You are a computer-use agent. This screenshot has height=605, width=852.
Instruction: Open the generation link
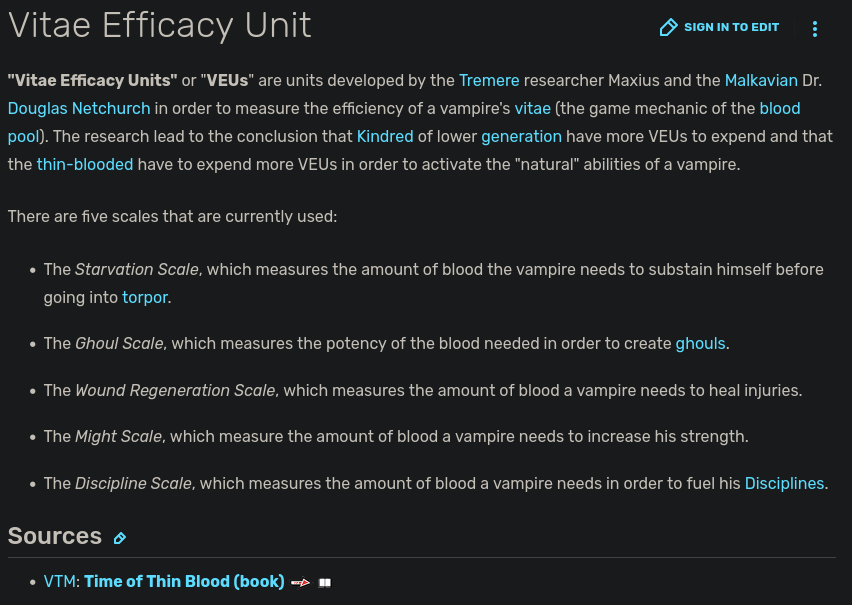521,136
